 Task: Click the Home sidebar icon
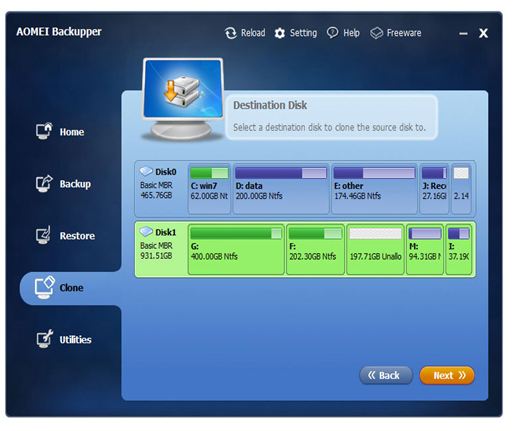[x=44, y=131]
